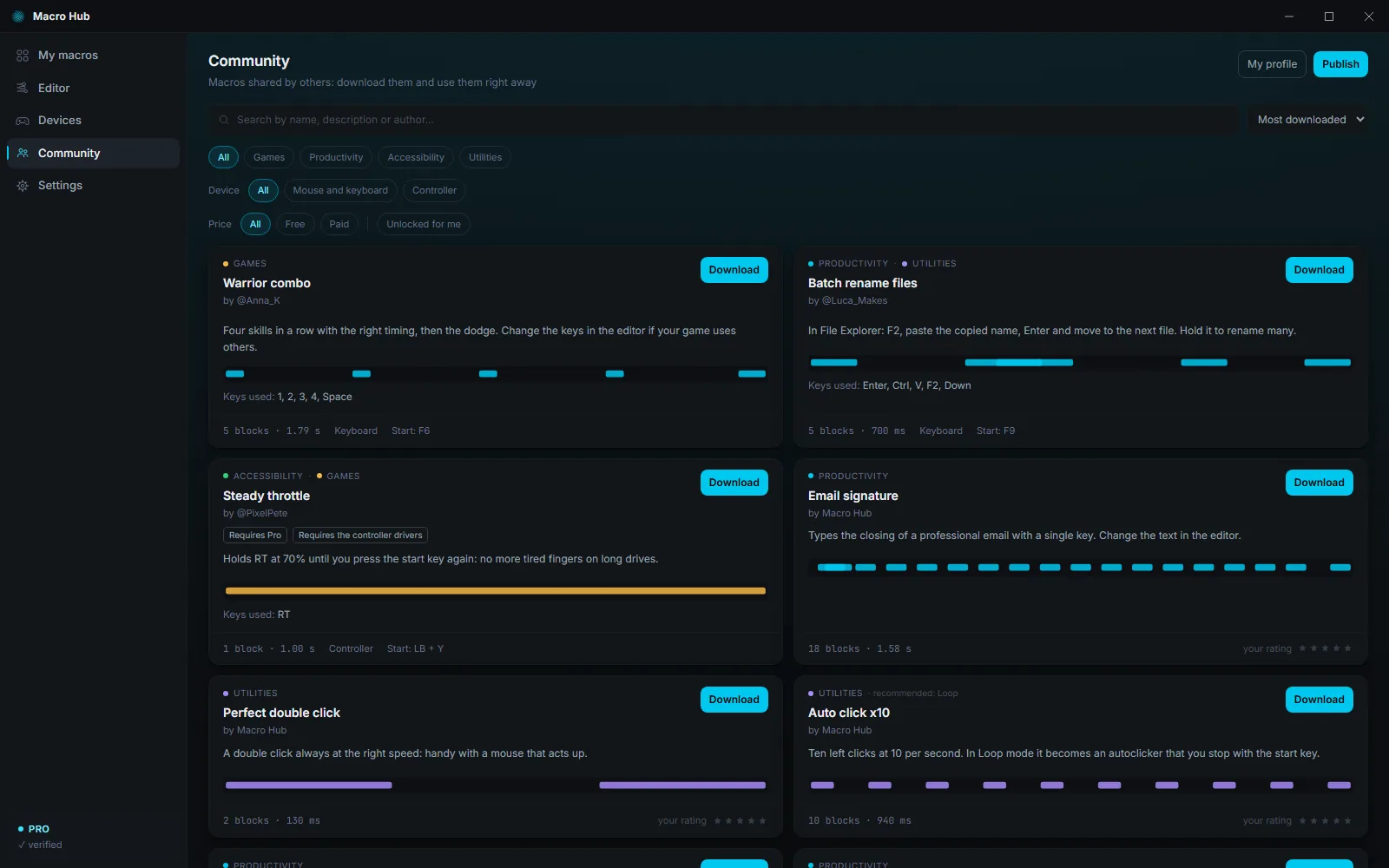Click the Steady throttle orange timeline bar
The width and height of the screenshot is (1389, 868).
[496, 591]
